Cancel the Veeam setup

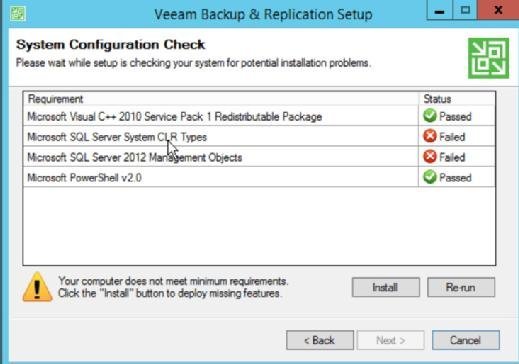(466, 340)
